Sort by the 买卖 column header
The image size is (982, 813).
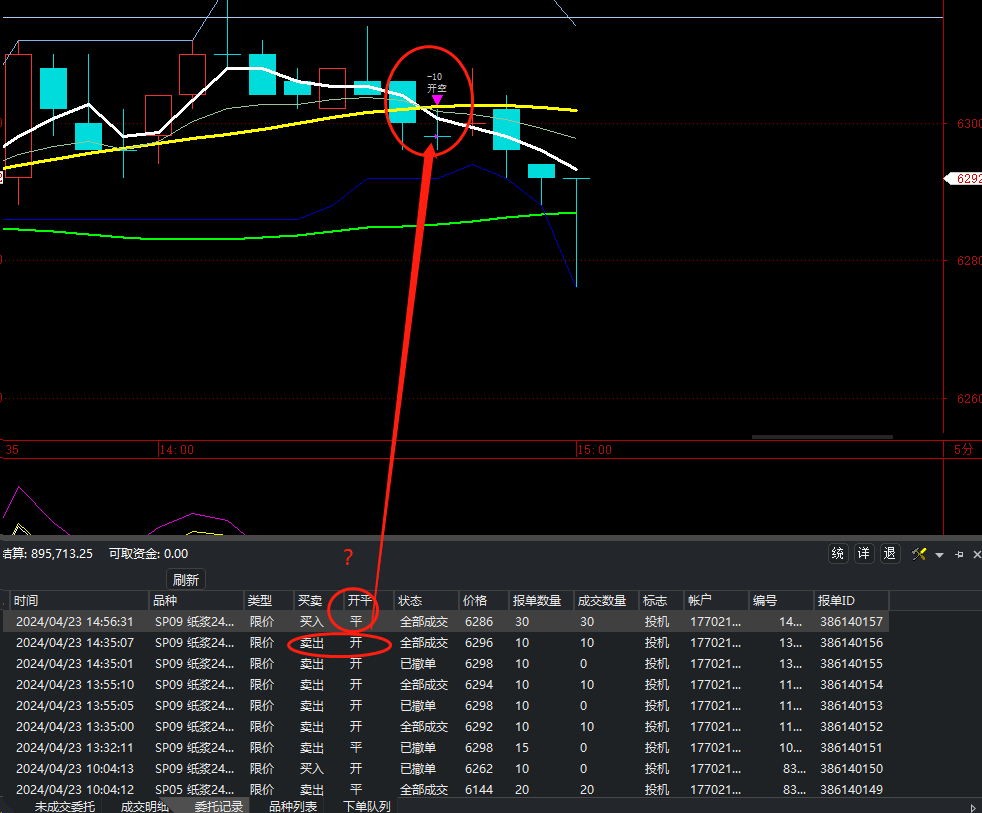tap(319, 601)
